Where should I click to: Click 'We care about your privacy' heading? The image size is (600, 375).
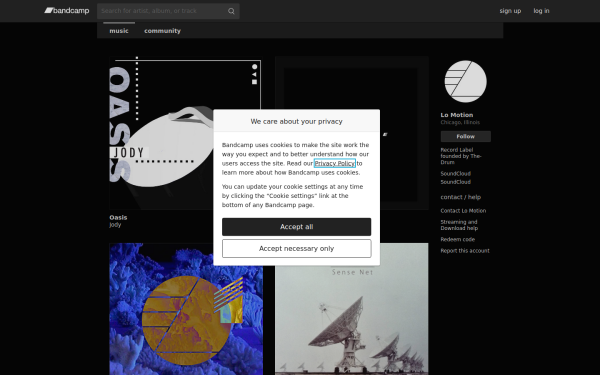click(x=297, y=121)
